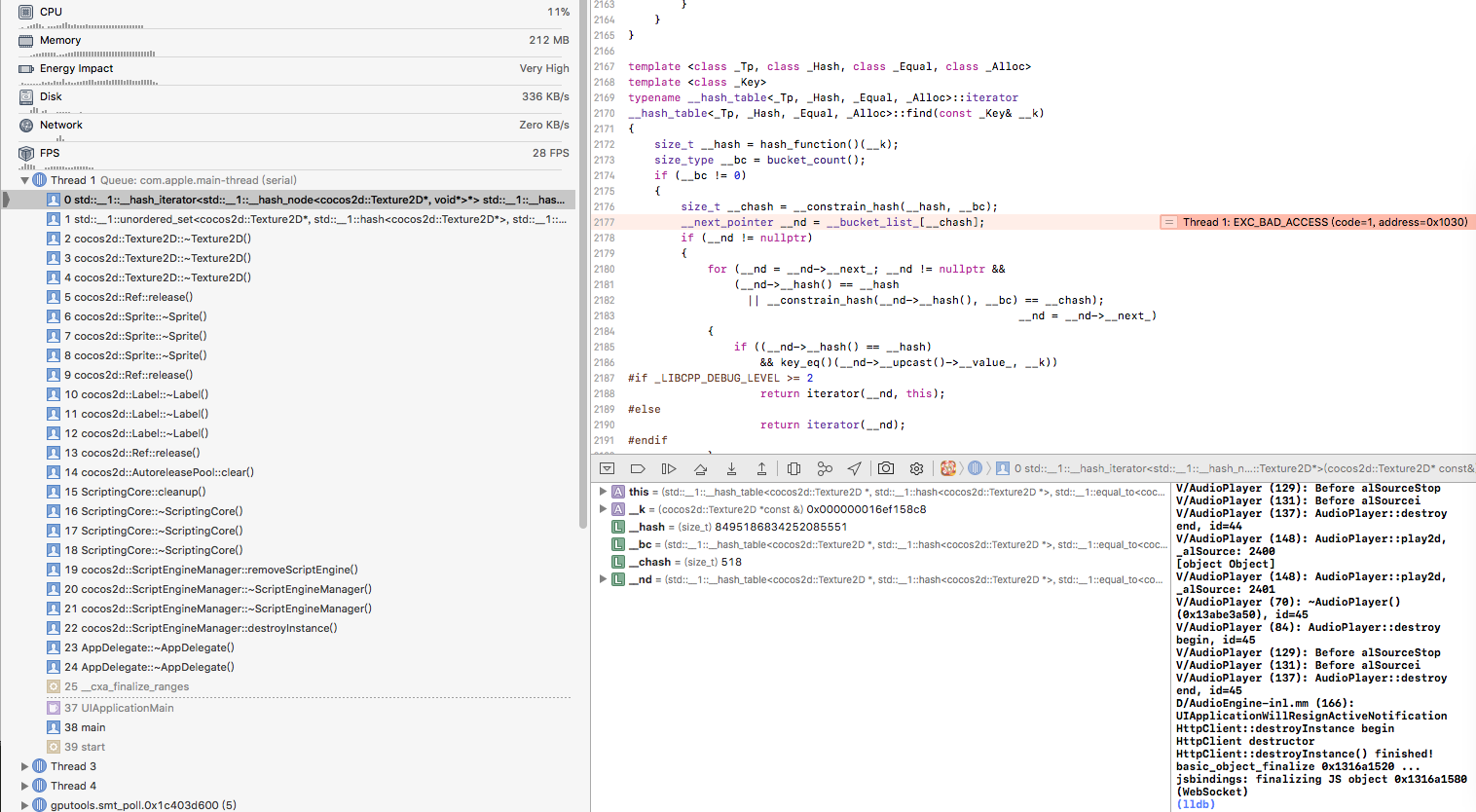Expand the __k variable disclosure triangle

[604, 509]
